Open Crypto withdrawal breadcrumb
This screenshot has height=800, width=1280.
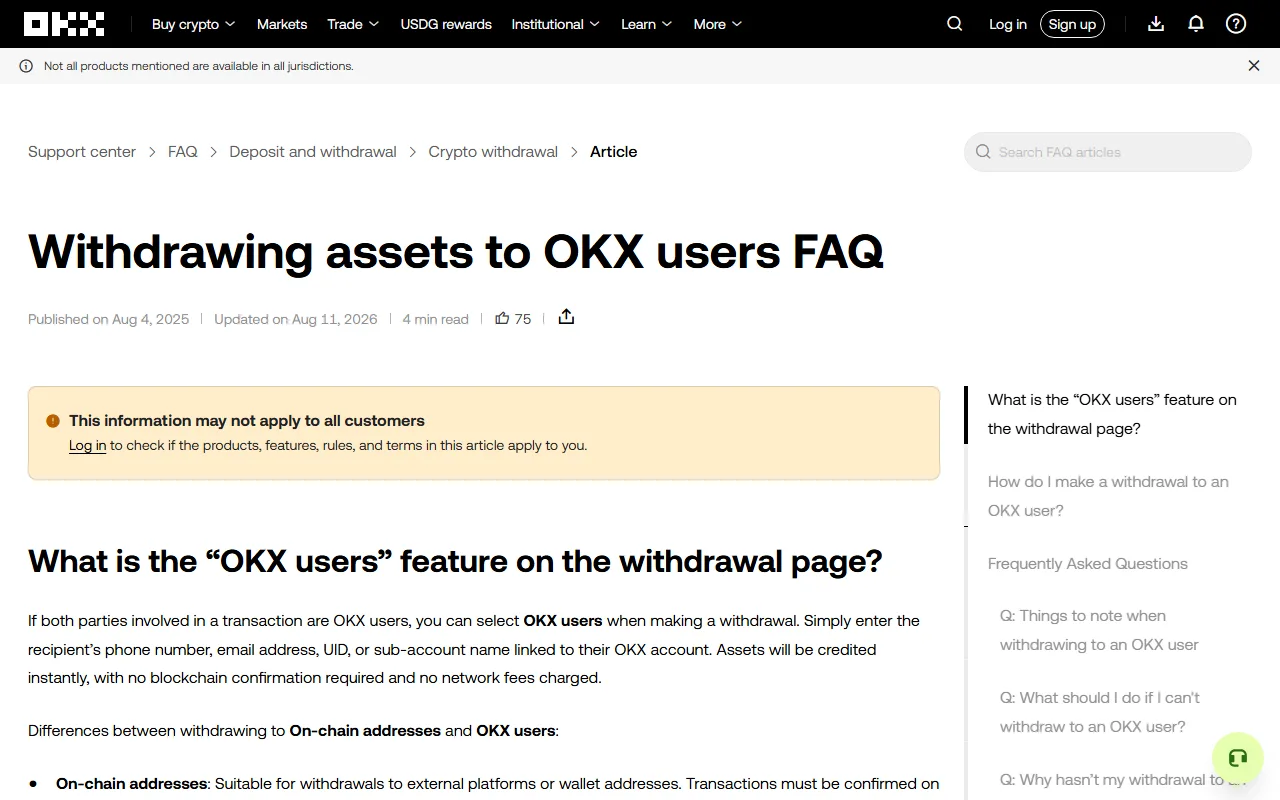click(493, 152)
